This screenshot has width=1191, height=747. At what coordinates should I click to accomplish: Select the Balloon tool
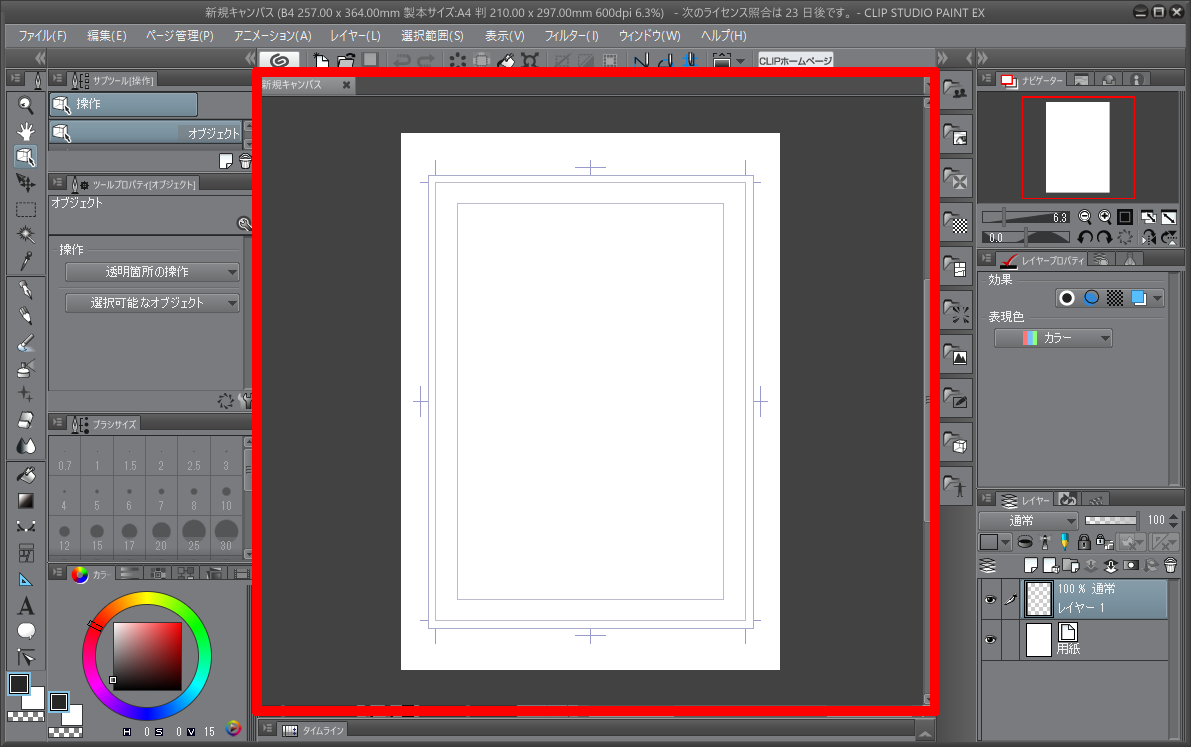click(26, 631)
